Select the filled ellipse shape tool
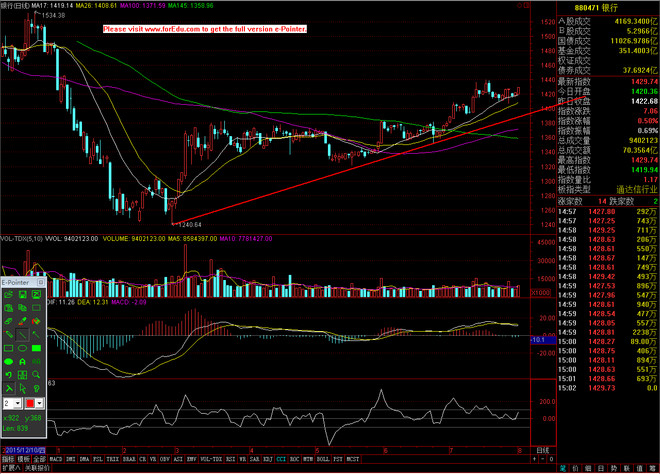This screenshot has width=660, height=474. 8,362
